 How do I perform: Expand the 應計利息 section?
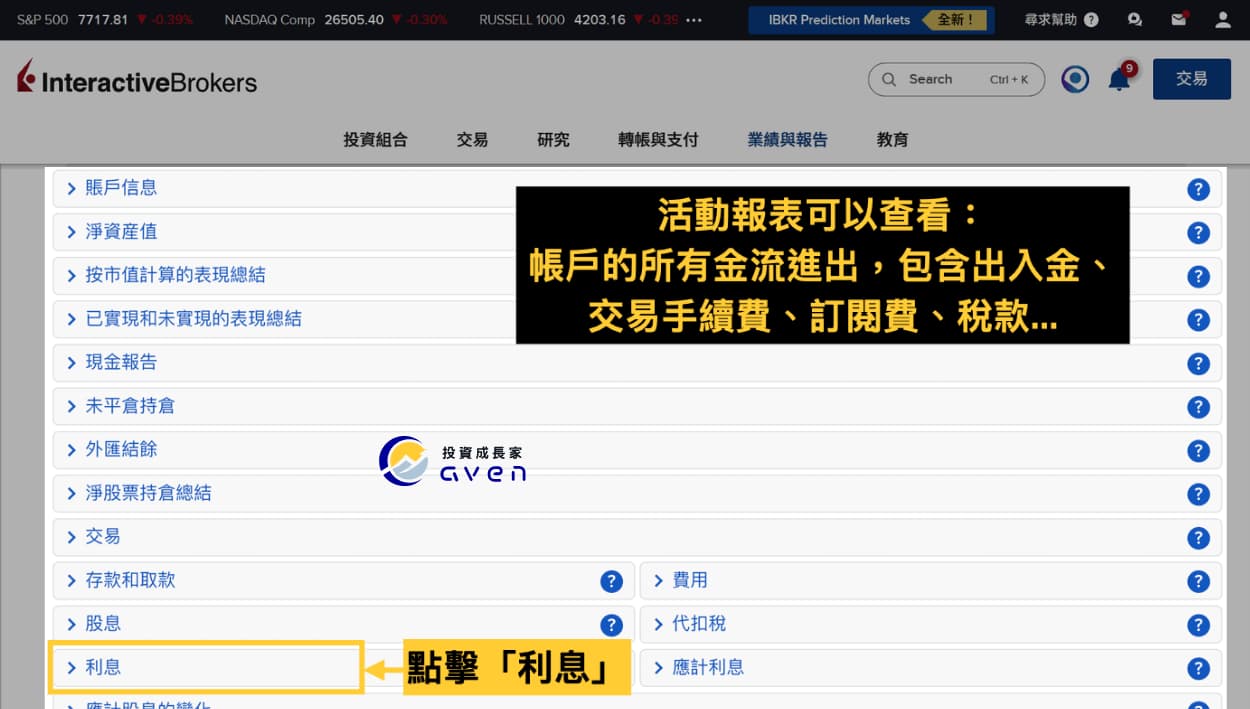931,667
